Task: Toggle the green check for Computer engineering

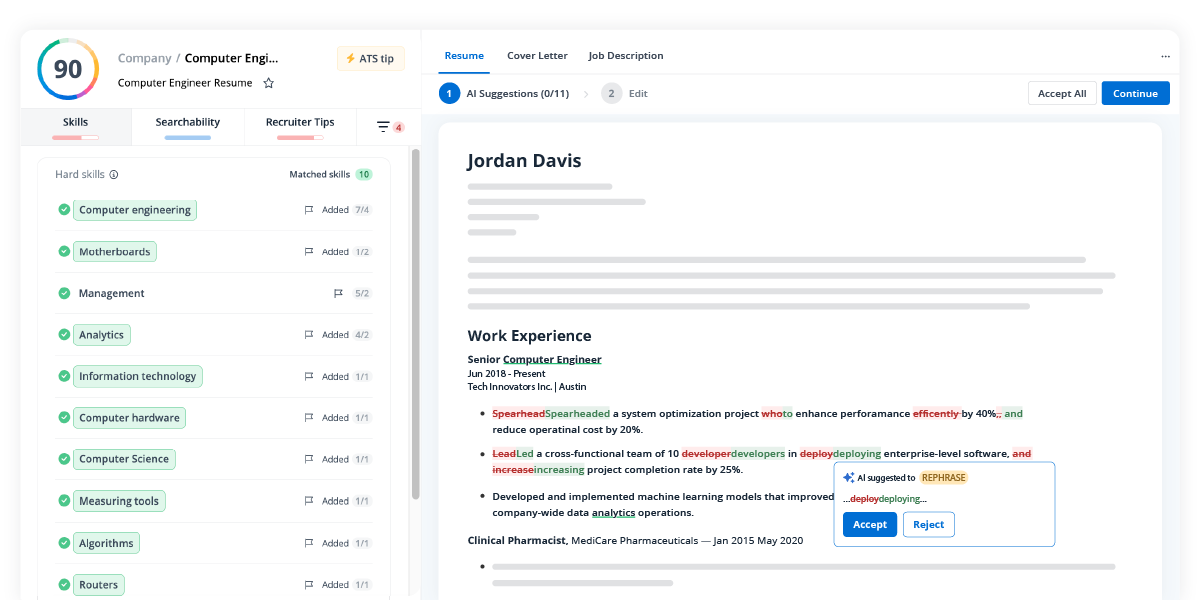Action: tap(64, 210)
